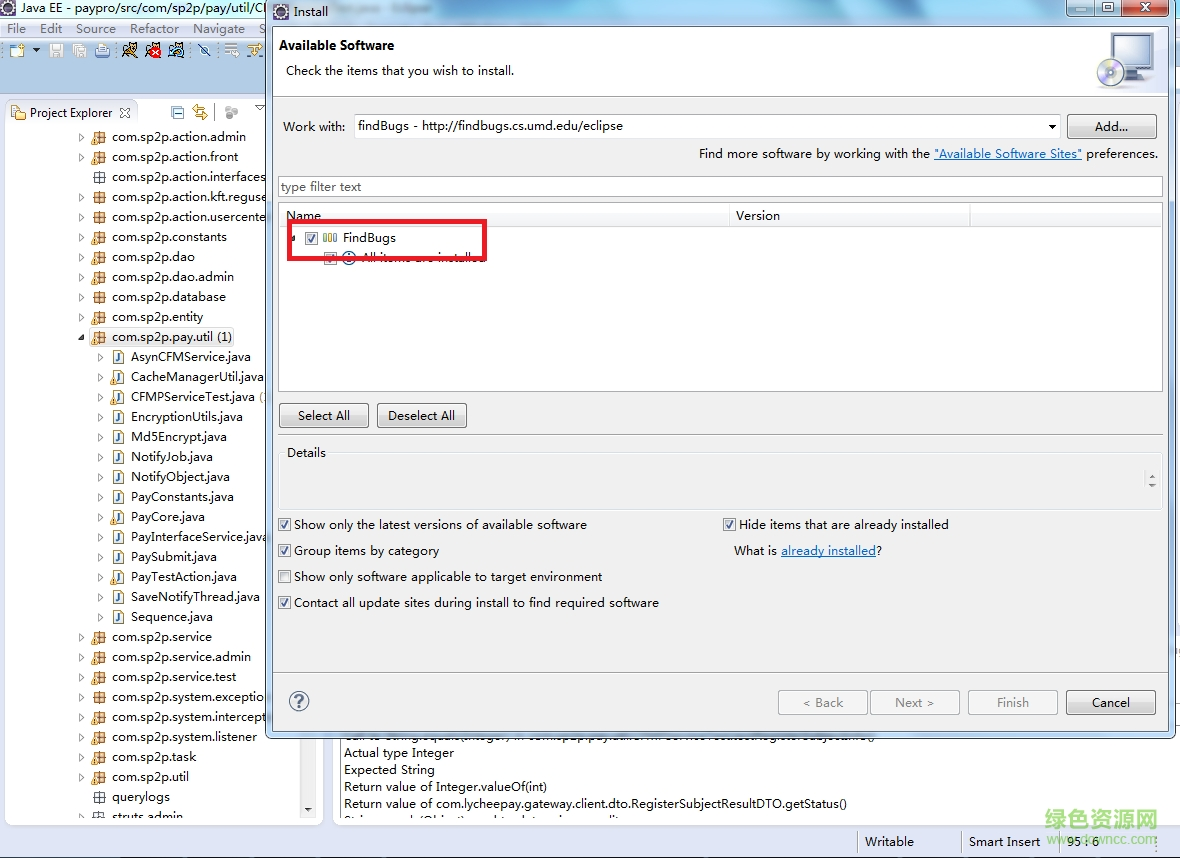Uncheck the FindBugs category checkbox

point(311,238)
